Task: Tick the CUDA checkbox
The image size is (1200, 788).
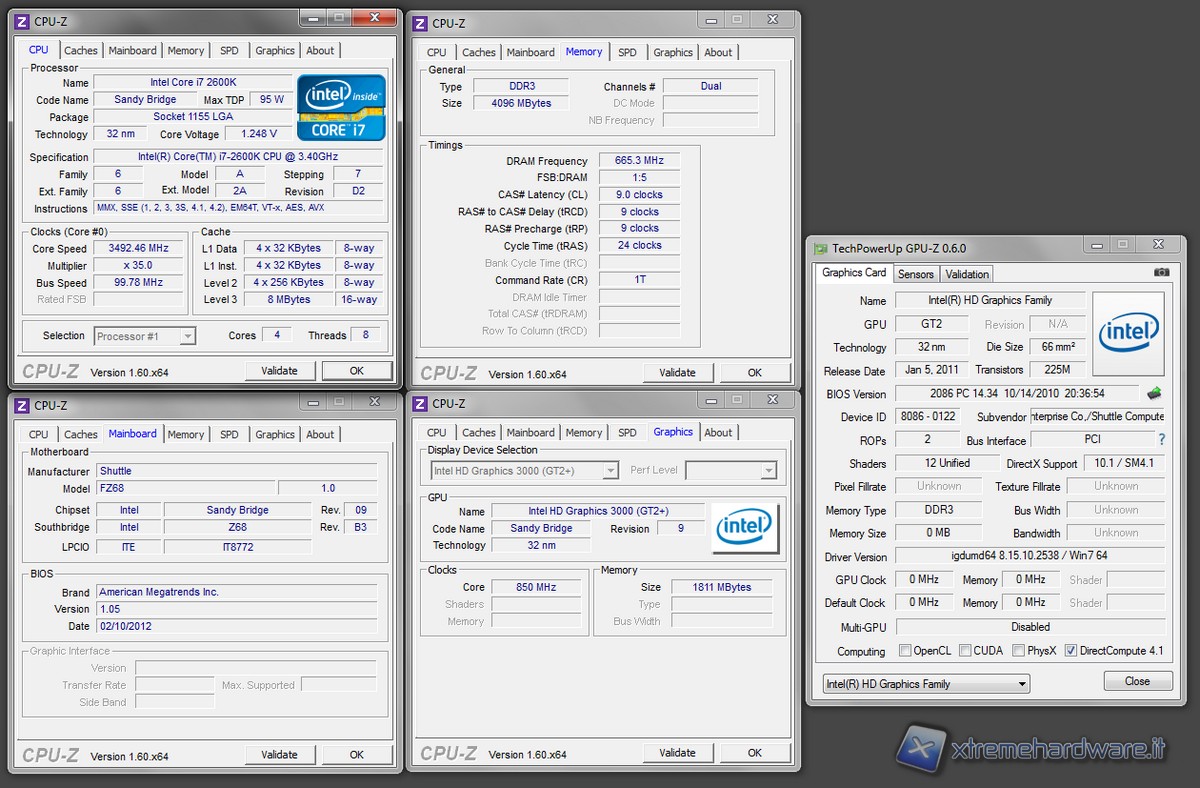Action: (965, 651)
